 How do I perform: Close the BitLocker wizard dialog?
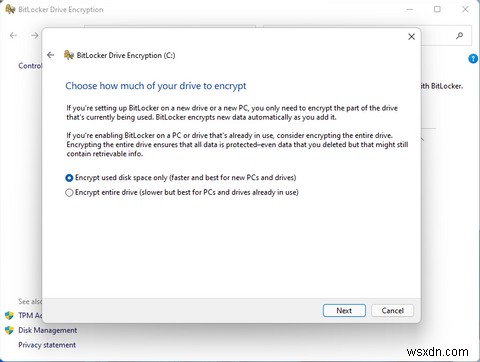pos(412,37)
